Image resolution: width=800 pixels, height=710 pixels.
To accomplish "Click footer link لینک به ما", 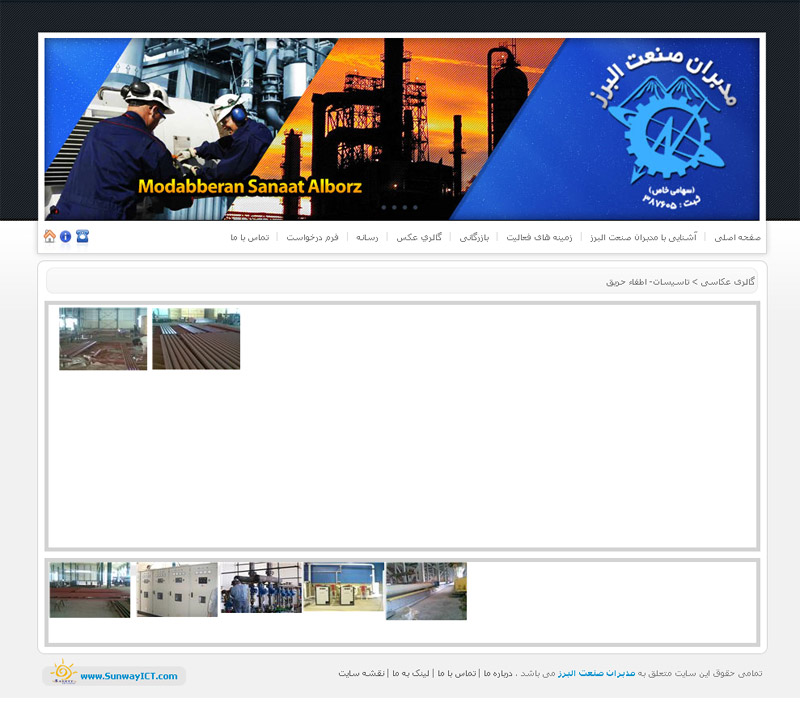I will point(411,673).
